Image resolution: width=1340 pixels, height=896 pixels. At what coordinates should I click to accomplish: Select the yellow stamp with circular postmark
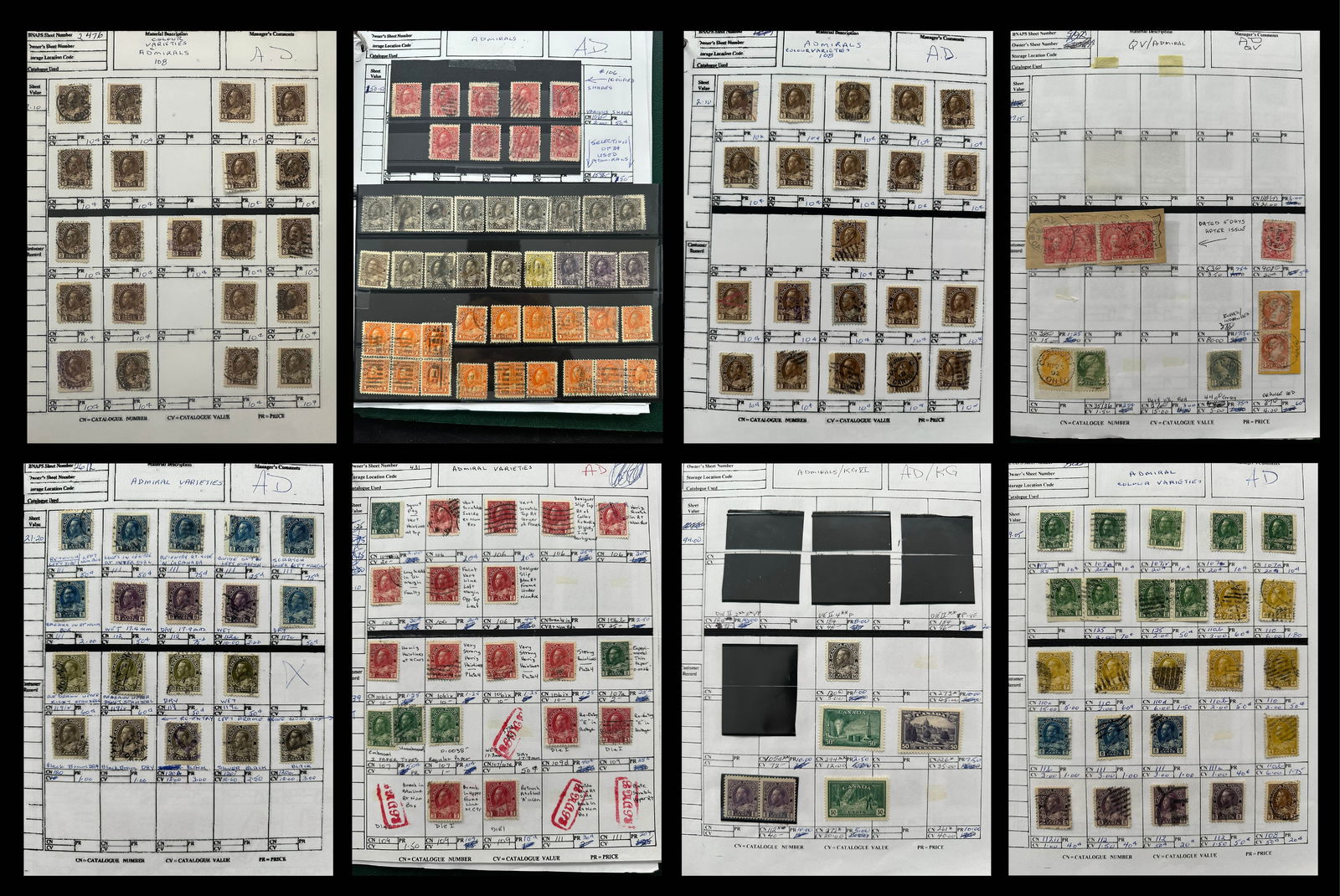click(1046, 368)
